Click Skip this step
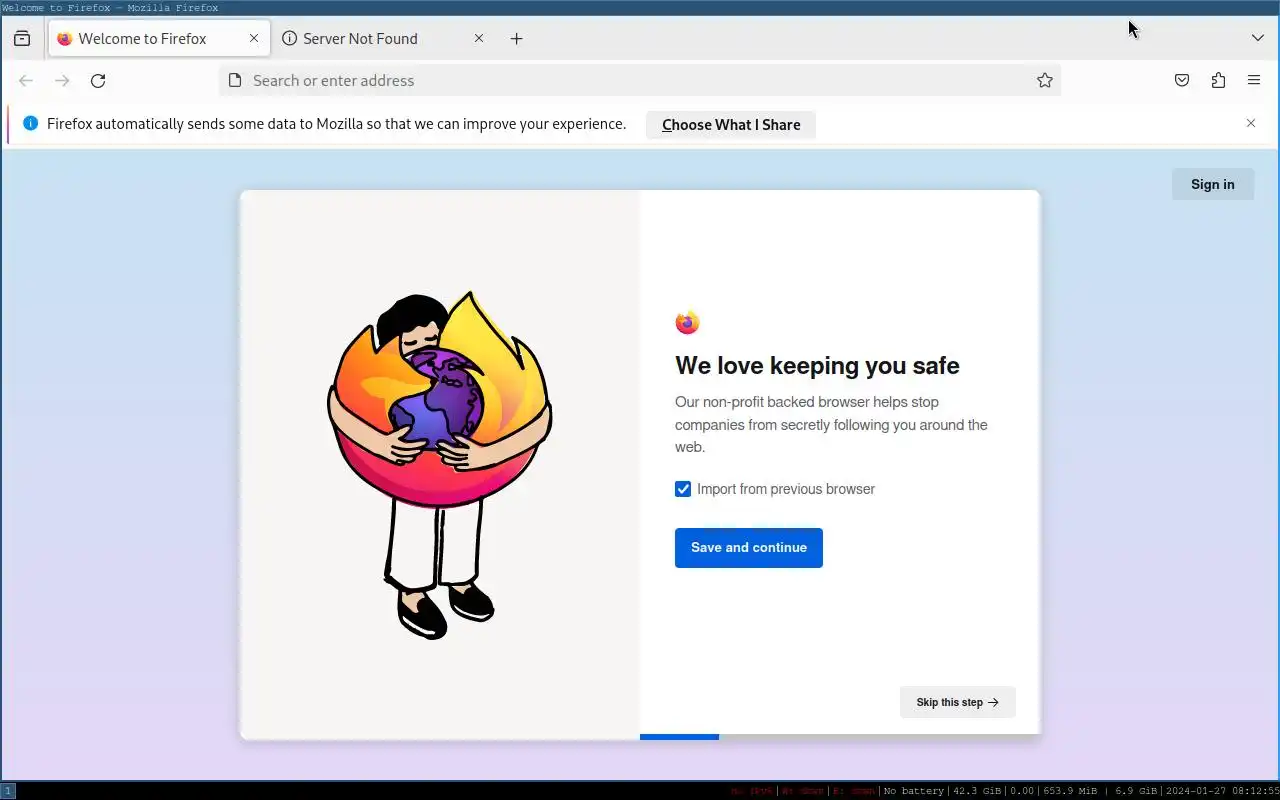 (x=958, y=702)
